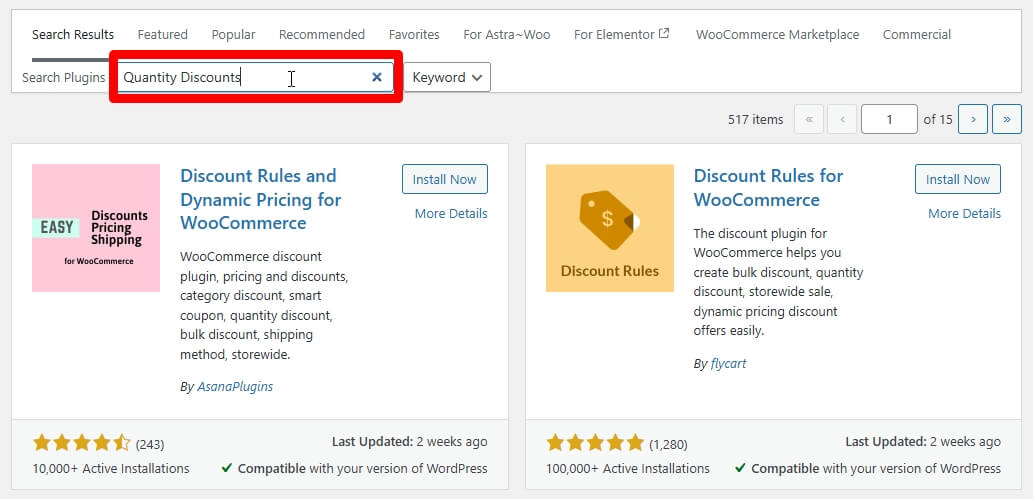Select '10,000+ Active Installations' text

click(111, 469)
